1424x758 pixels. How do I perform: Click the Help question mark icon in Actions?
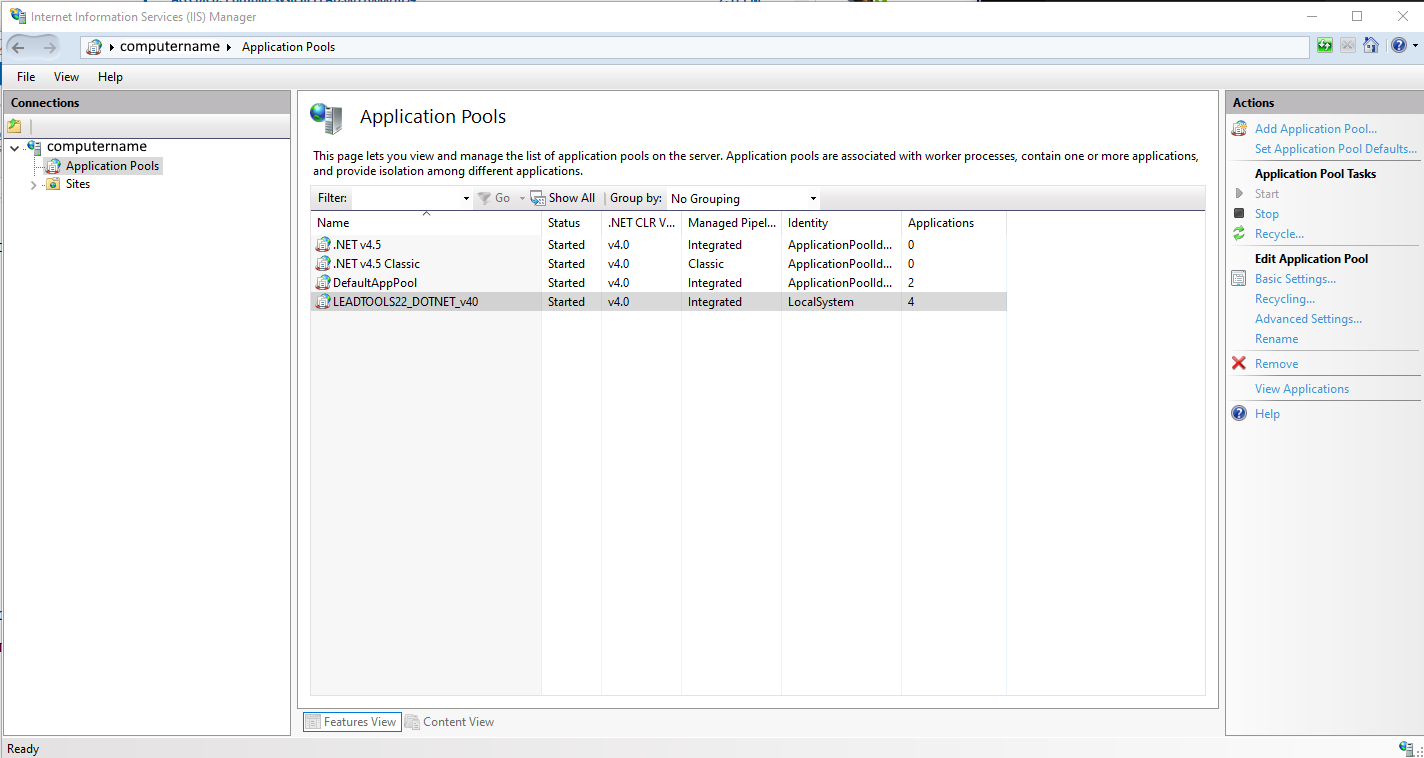1239,414
